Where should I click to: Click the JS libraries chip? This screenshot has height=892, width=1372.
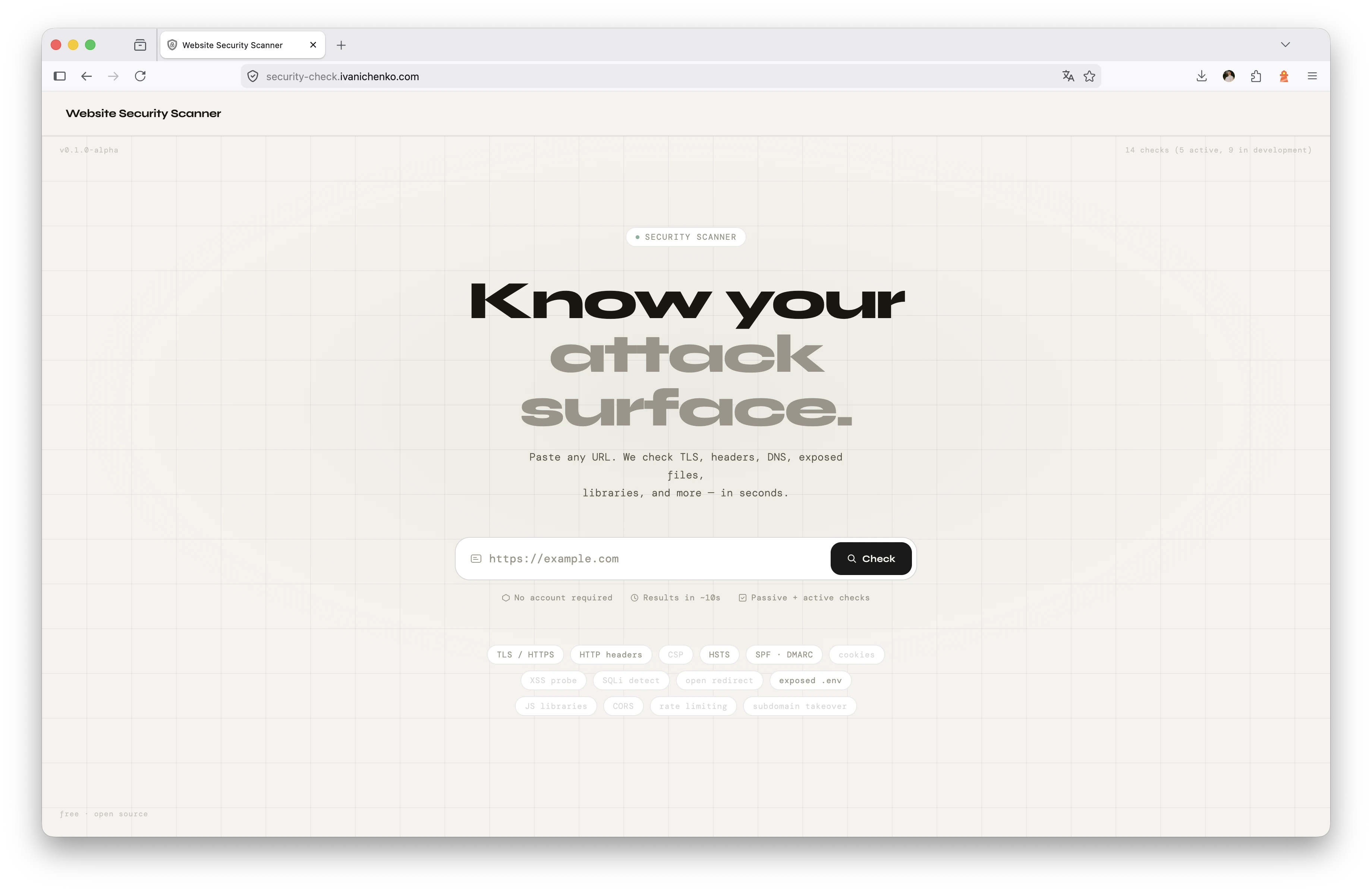[x=556, y=706]
